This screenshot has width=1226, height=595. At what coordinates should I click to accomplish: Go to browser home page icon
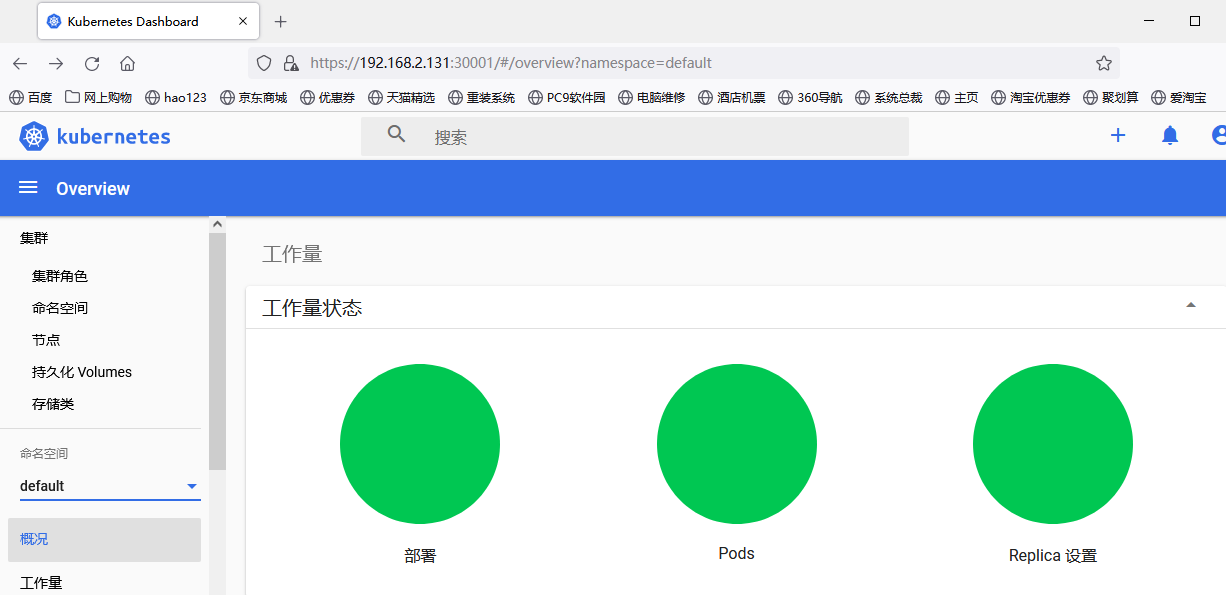(127, 63)
